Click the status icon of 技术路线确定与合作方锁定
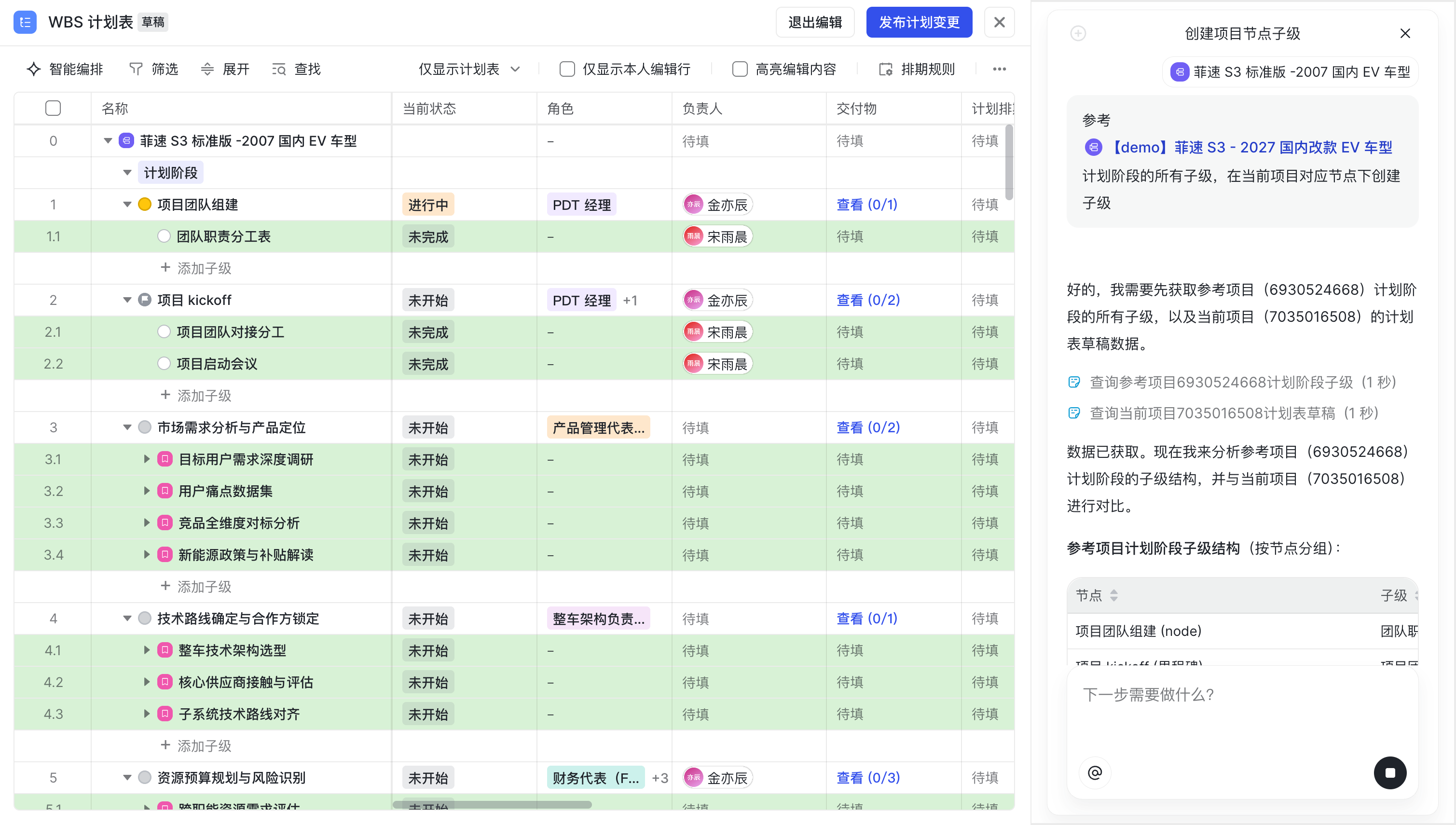 [144, 618]
